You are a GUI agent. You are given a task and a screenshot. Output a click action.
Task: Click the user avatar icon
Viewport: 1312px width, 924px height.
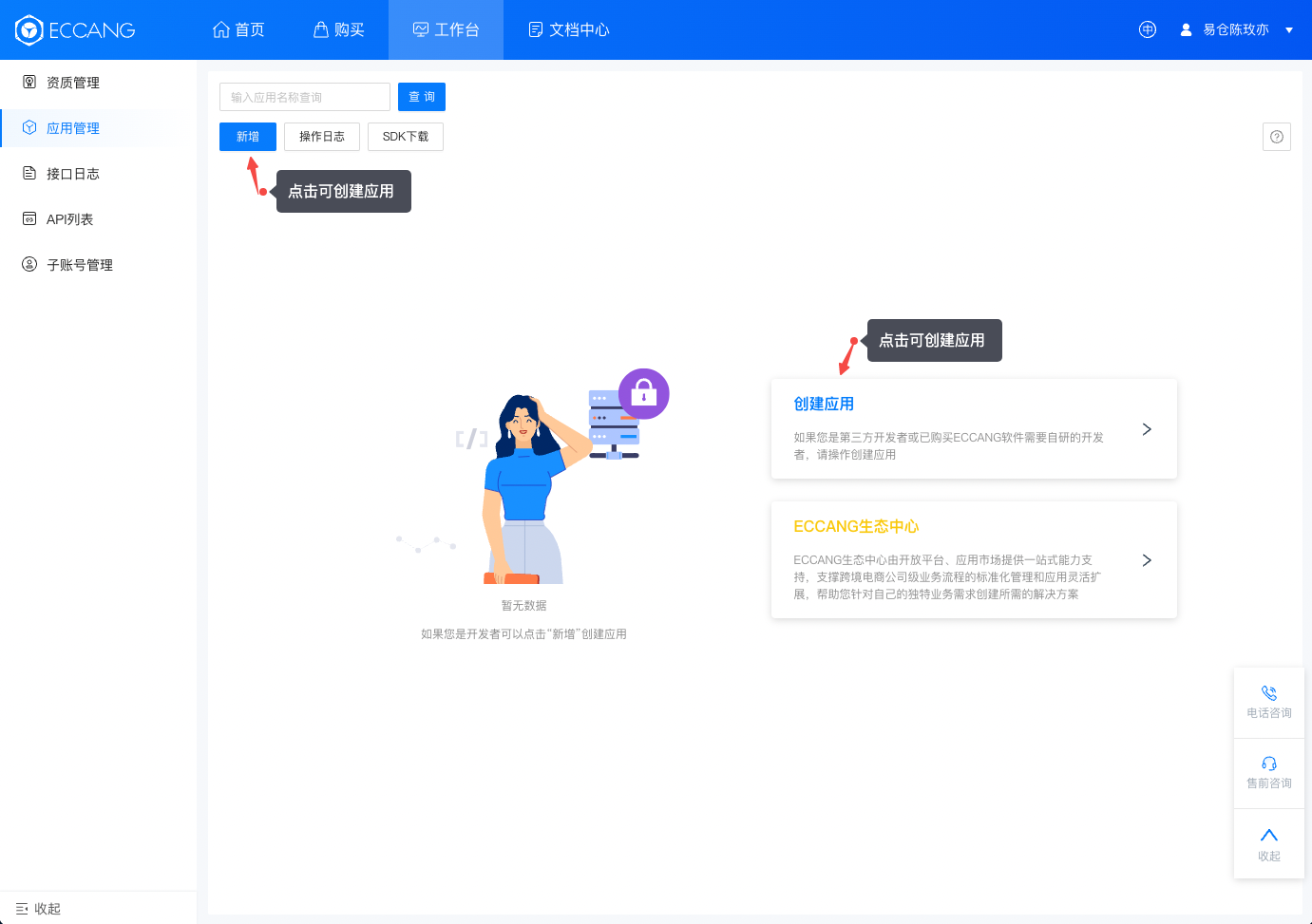coord(1186,29)
